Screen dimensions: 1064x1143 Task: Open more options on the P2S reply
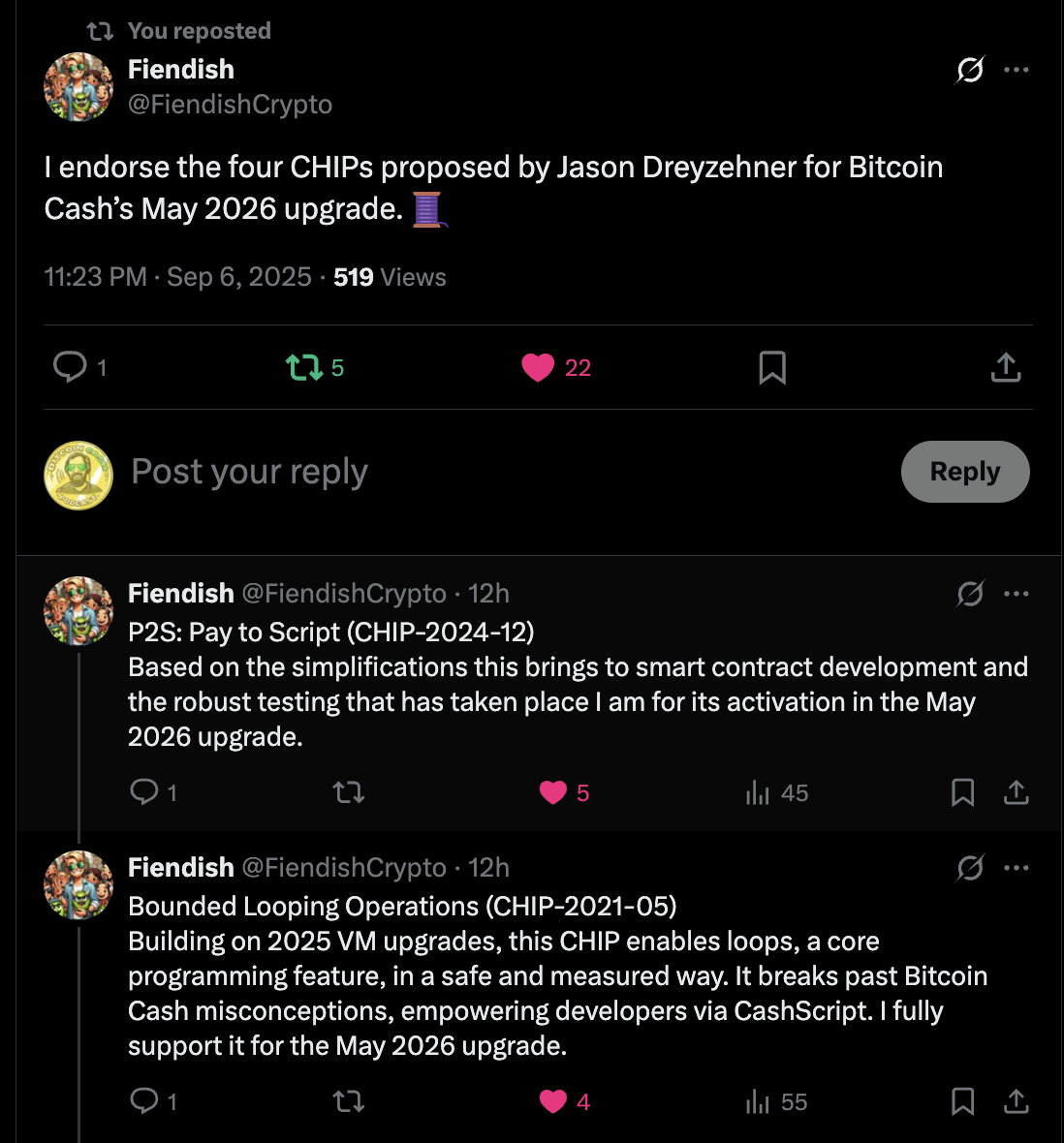click(x=1016, y=594)
